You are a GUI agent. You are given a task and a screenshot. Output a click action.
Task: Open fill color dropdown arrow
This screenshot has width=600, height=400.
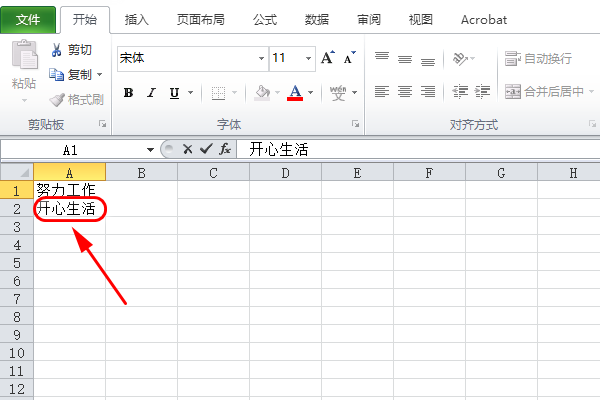(x=277, y=93)
